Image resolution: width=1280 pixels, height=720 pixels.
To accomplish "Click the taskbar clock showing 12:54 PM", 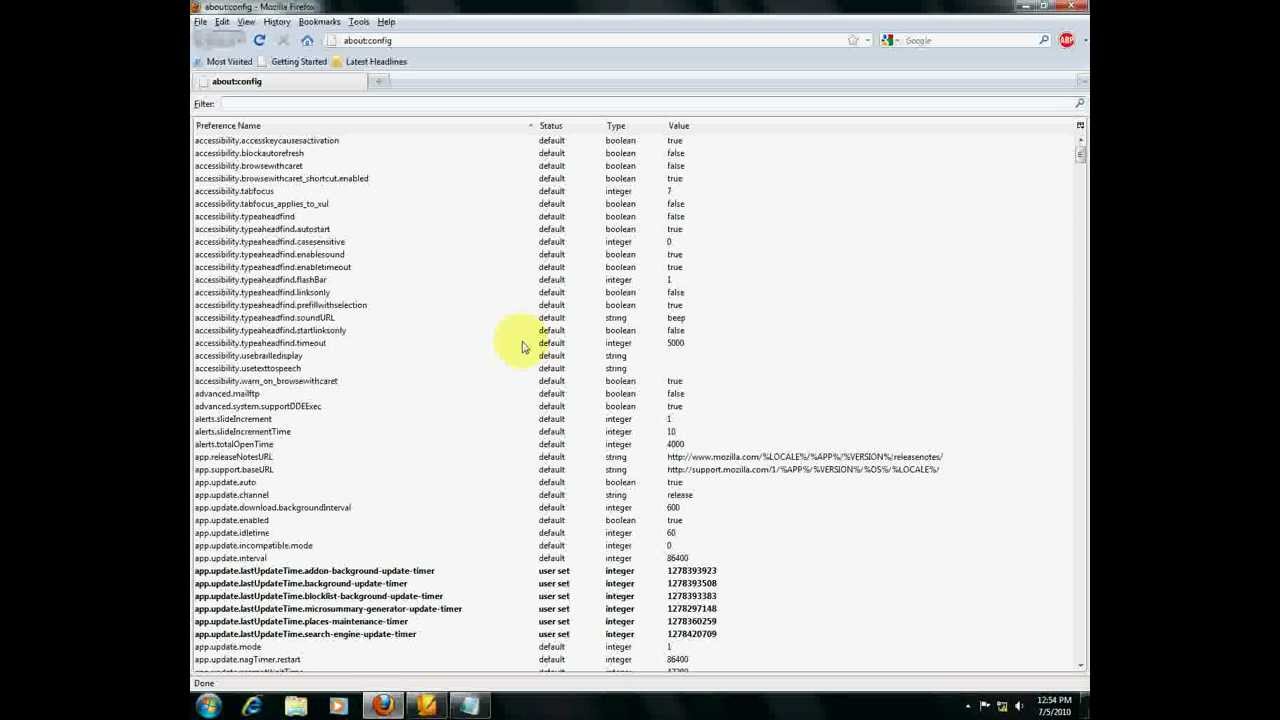I will click(1055, 706).
